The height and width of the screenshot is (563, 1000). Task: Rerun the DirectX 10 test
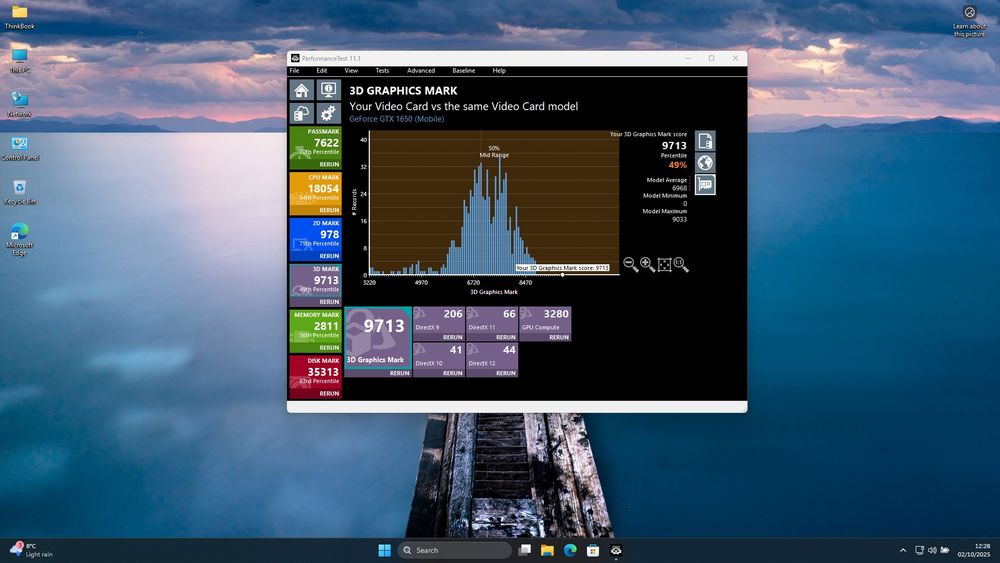pyautogui.click(x=452, y=374)
